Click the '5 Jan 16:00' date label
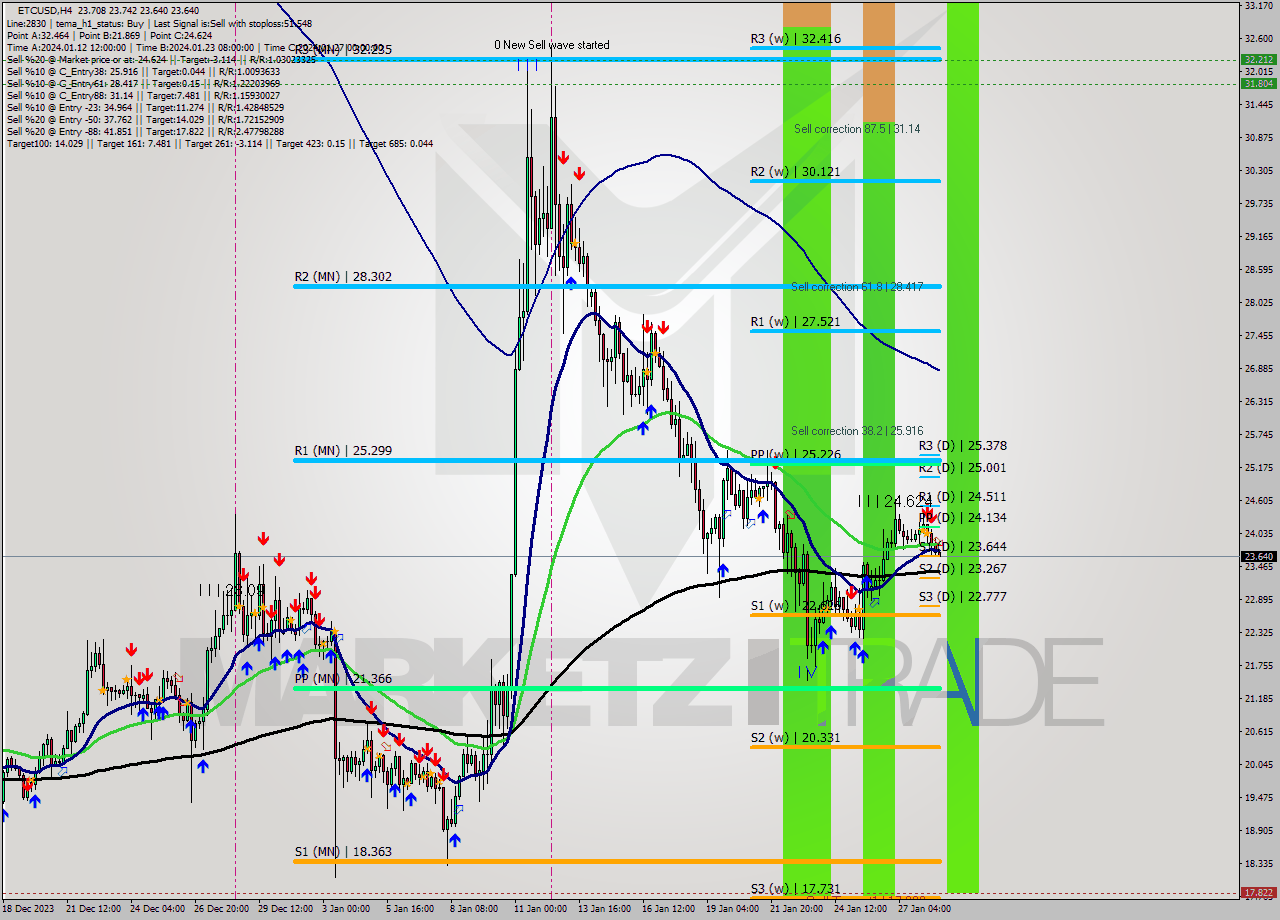 (x=411, y=909)
